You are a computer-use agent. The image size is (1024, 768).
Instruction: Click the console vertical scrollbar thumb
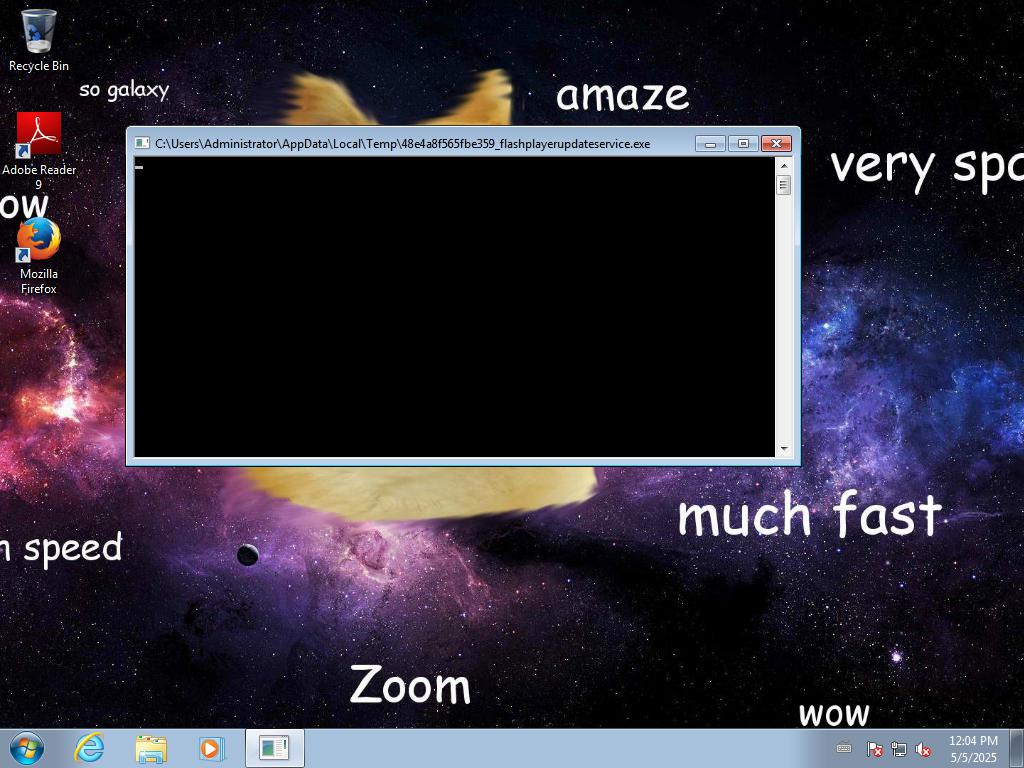(x=784, y=185)
